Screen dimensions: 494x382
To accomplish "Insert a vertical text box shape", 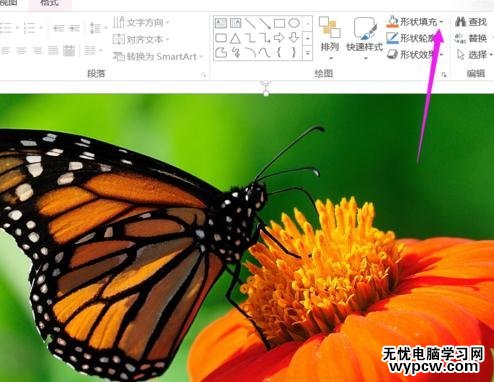I will pos(235,23).
